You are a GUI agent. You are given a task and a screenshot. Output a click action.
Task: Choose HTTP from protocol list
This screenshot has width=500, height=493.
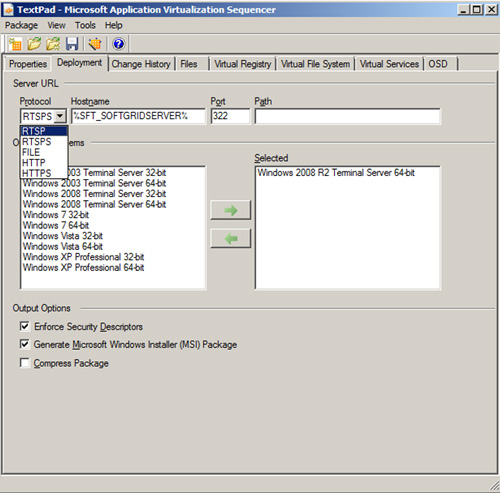click(44, 163)
